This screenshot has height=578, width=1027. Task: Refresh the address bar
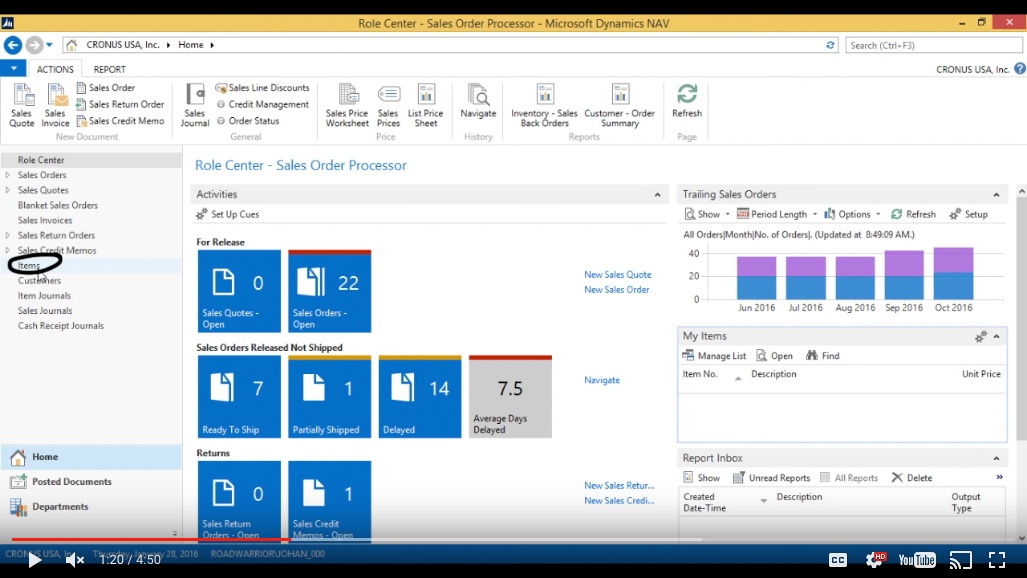click(x=830, y=45)
